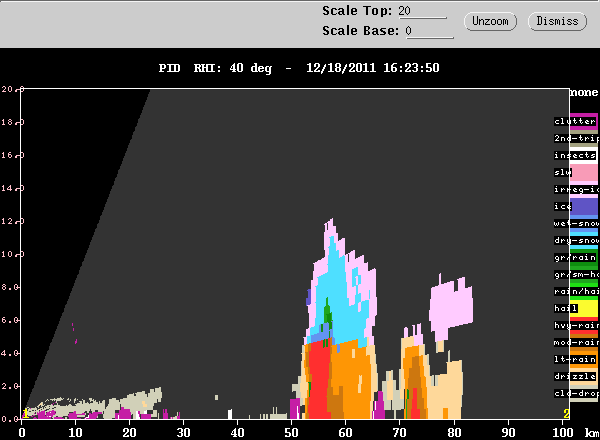The height and width of the screenshot is (440, 600).
Task: Click the gr/rain legend label
Action: 575,257
